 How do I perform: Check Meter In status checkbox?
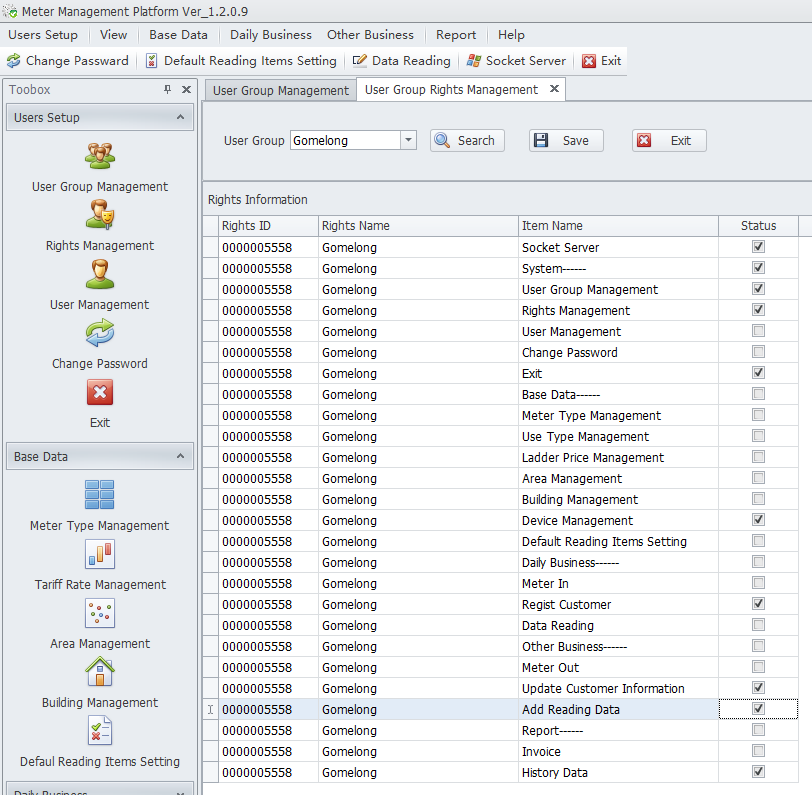(x=758, y=583)
